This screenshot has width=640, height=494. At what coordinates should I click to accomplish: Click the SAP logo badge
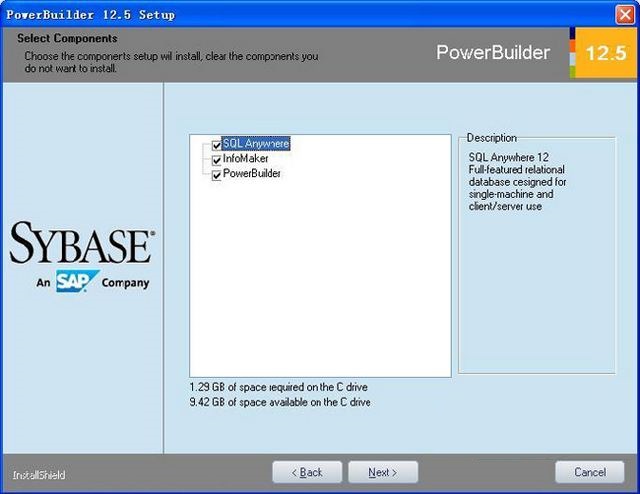tap(78, 281)
